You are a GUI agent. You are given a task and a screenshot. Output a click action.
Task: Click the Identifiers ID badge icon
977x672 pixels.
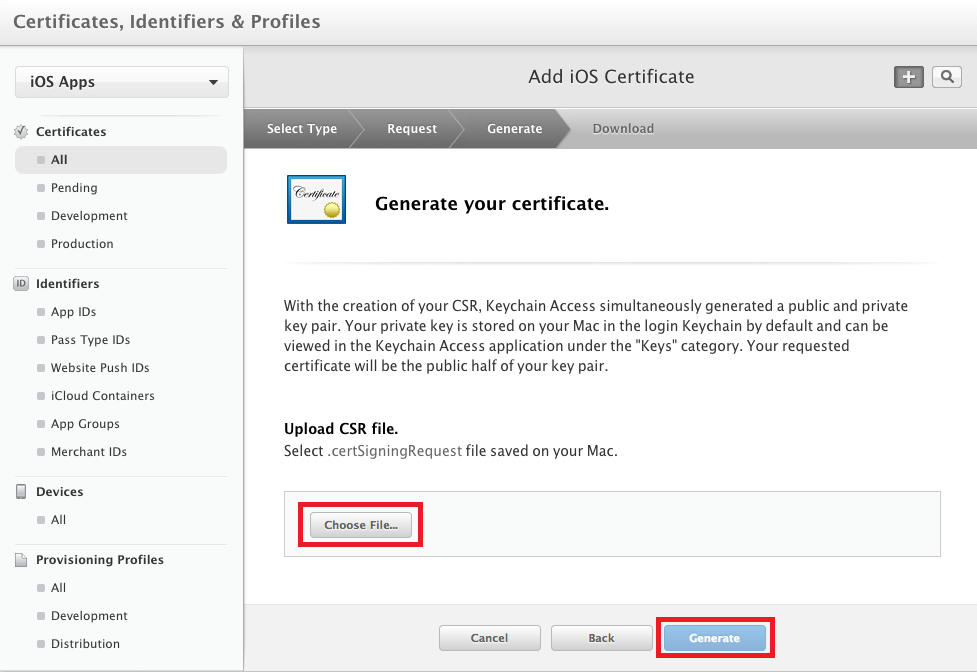pyautogui.click(x=21, y=283)
